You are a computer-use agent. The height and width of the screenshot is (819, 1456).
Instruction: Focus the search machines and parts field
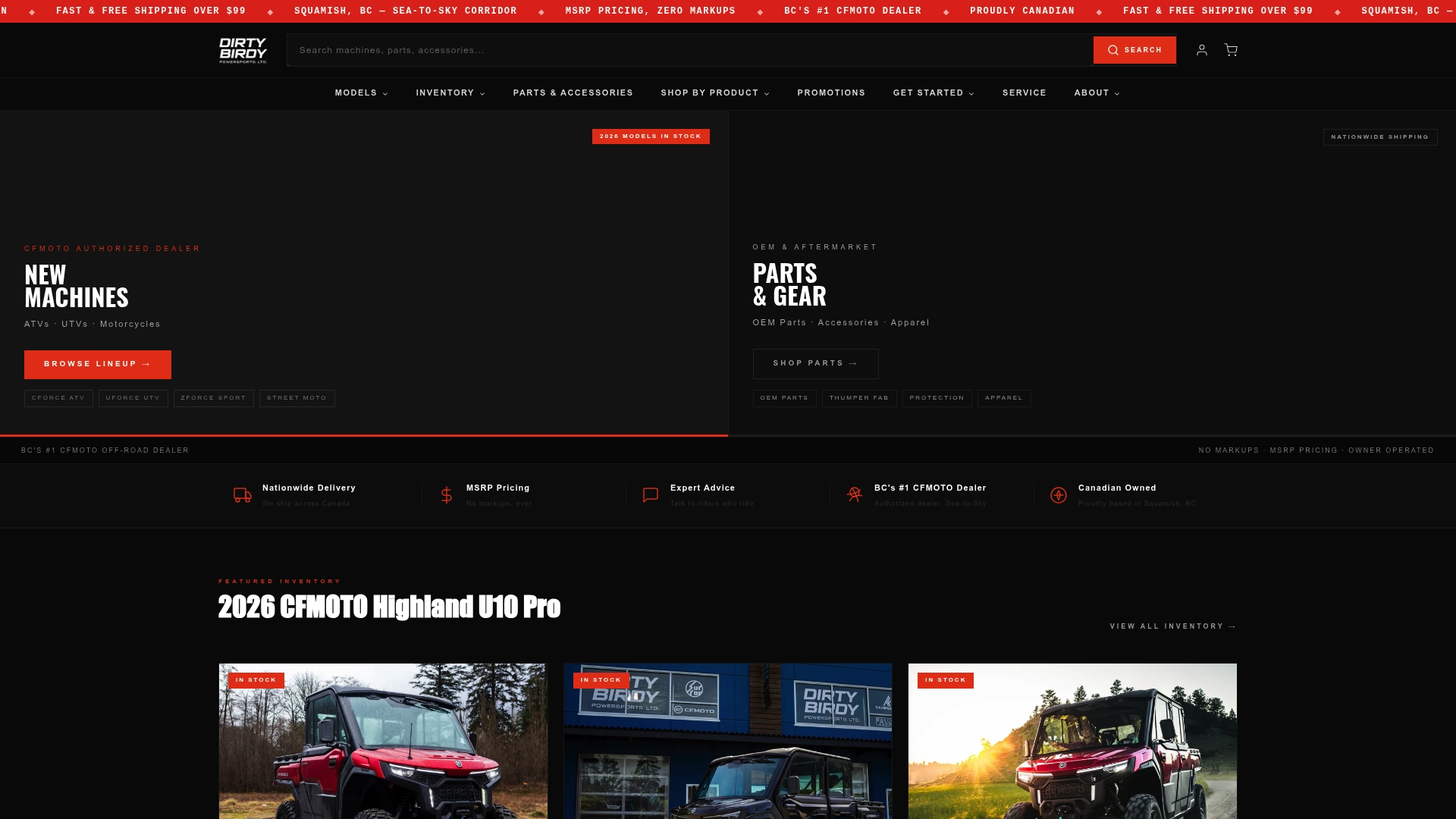pos(690,50)
